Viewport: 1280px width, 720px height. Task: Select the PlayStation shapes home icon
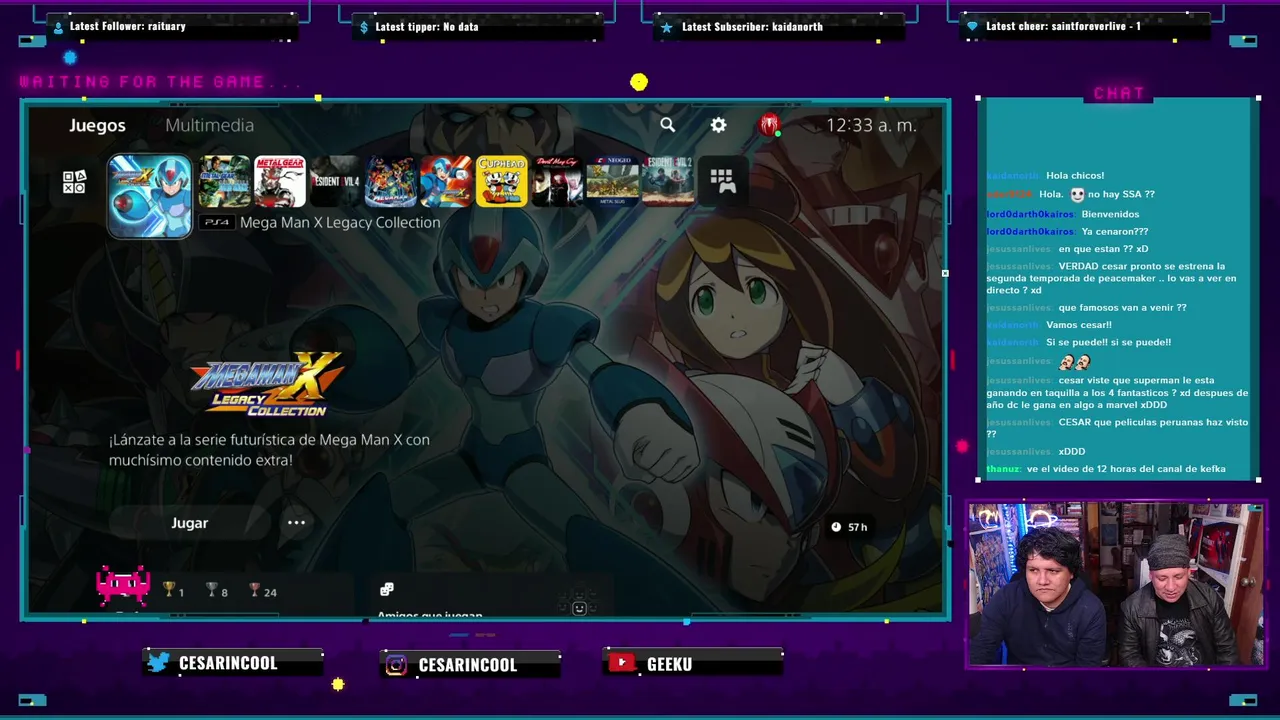pyautogui.click(x=74, y=182)
